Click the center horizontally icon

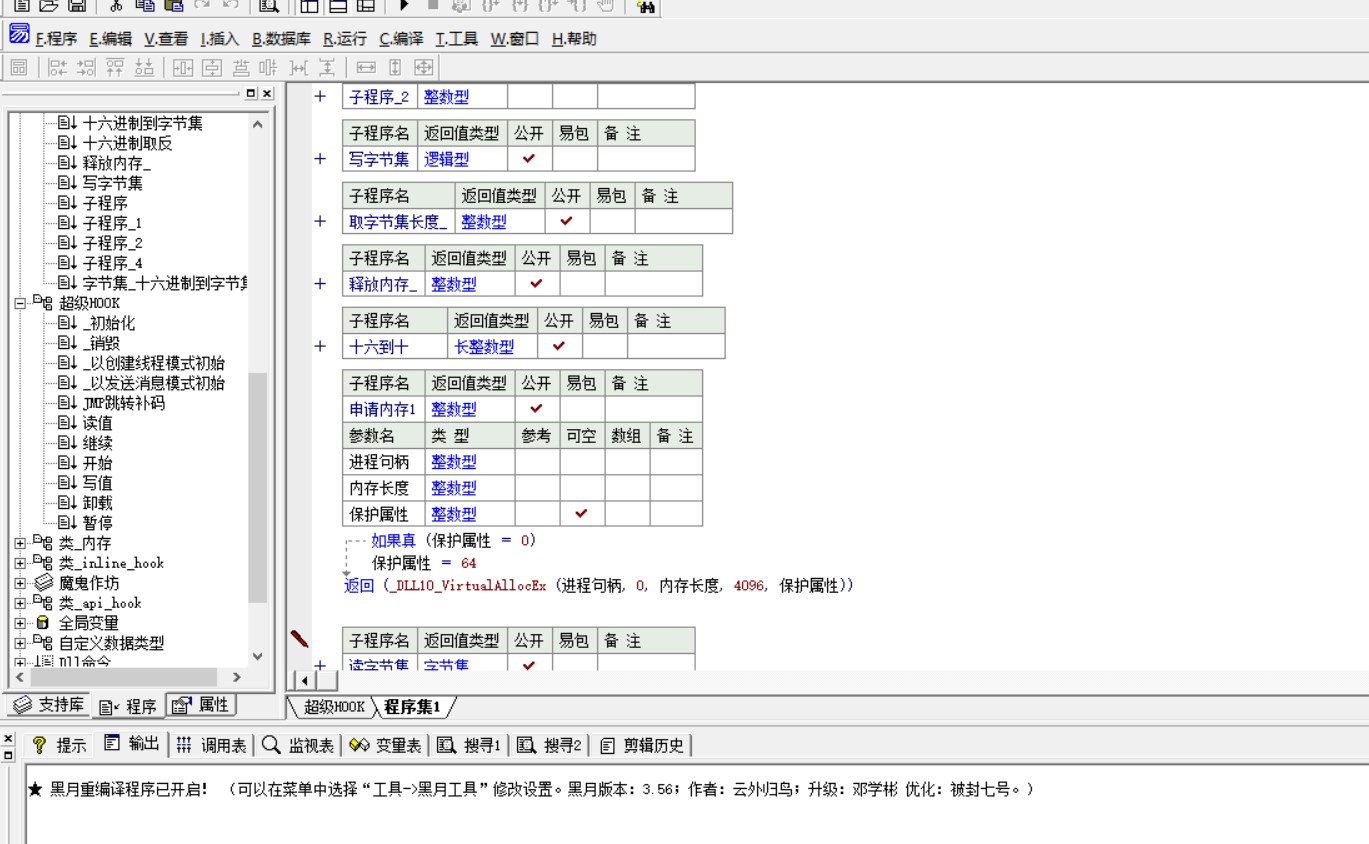(x=183, y=67)
